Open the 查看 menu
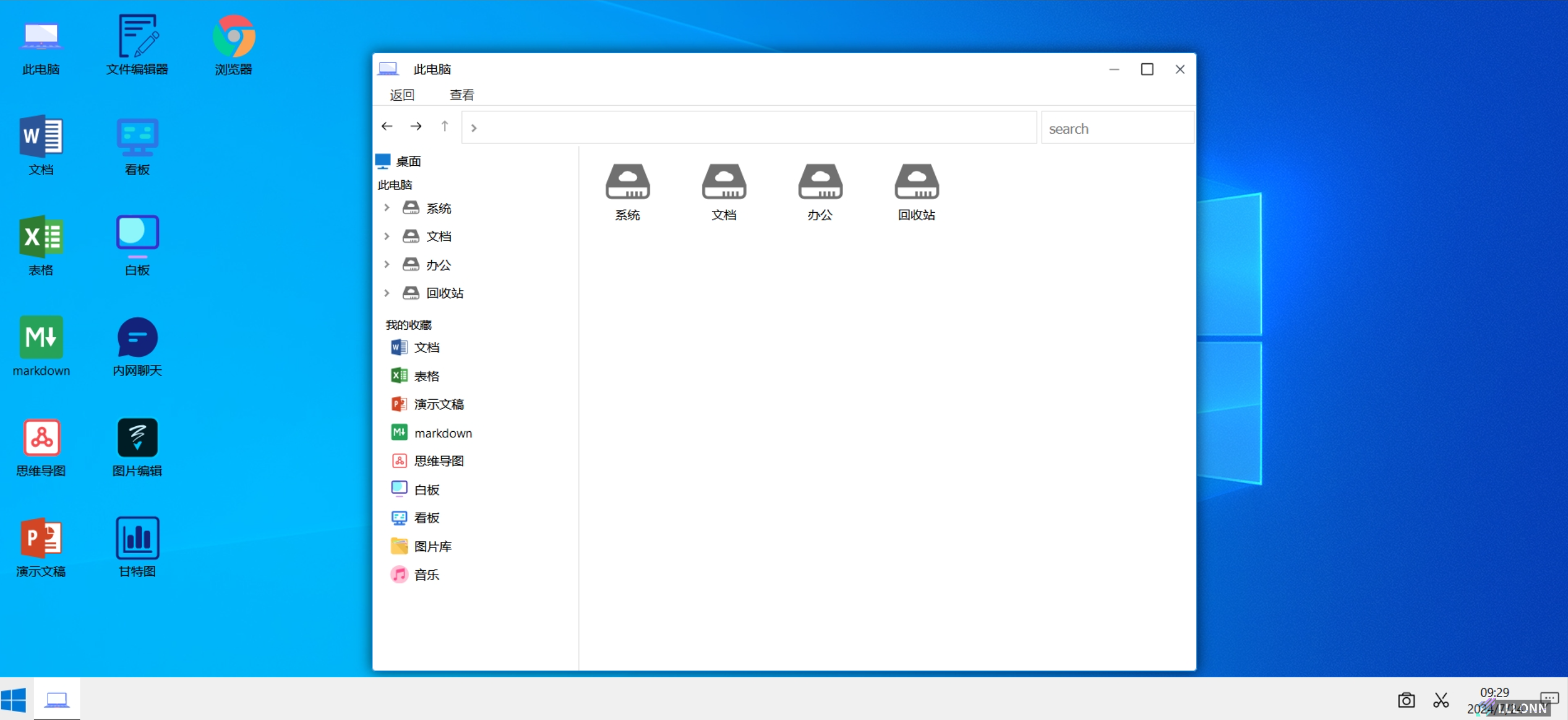The image size is (1568, 720). (x=462, y=95)
